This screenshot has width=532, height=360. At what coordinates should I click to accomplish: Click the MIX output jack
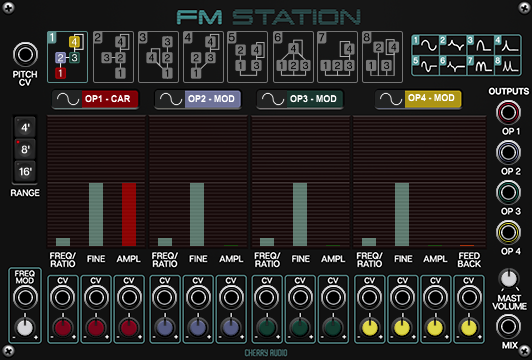(x=508, y=327)
